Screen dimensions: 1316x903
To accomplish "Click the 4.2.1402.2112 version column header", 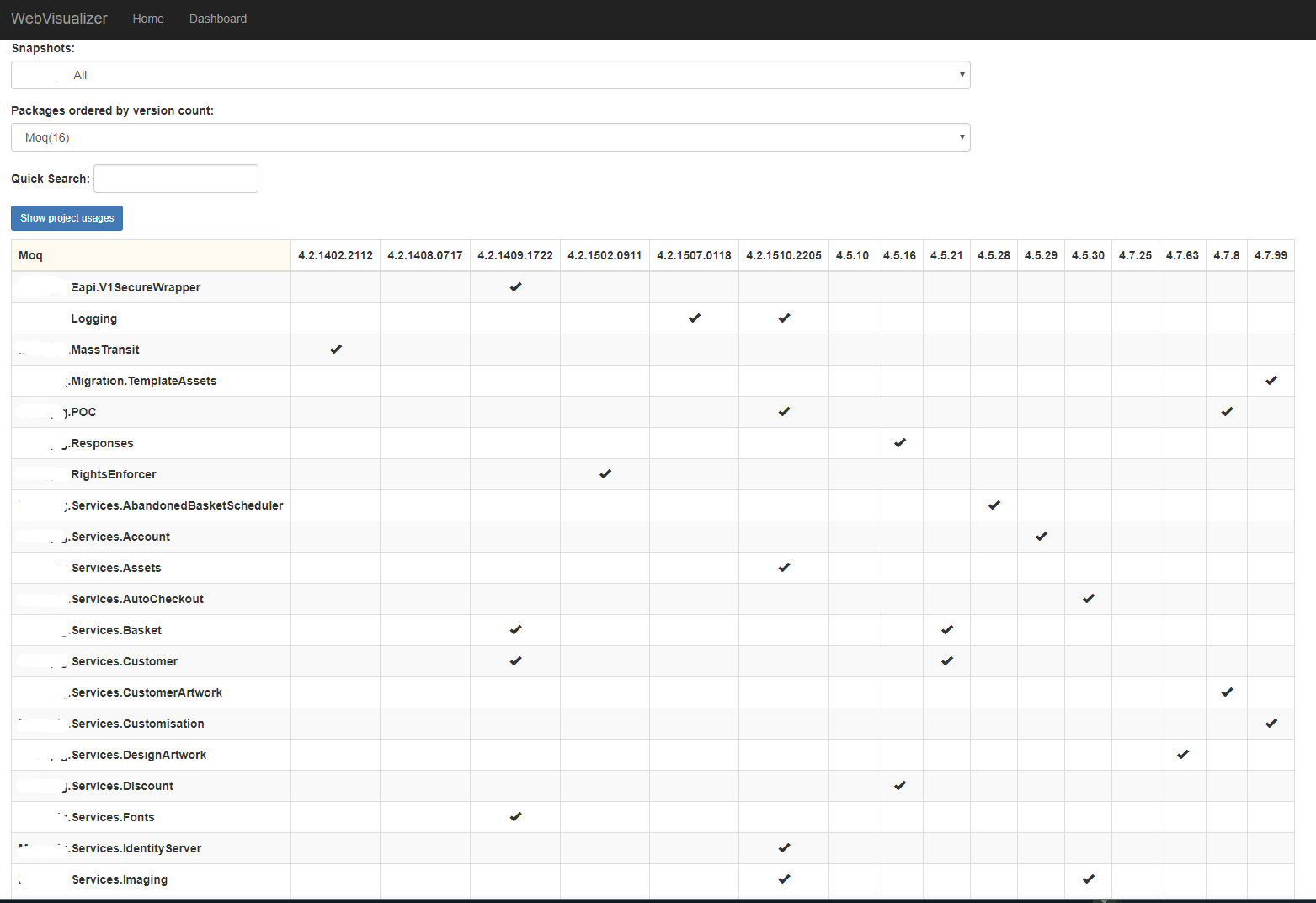I will tap(335, 255).
